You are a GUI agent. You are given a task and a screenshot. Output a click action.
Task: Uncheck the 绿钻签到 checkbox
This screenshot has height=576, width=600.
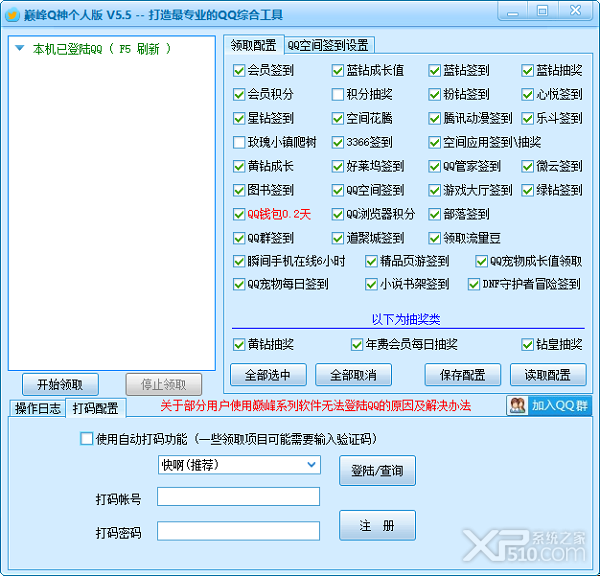527,190
